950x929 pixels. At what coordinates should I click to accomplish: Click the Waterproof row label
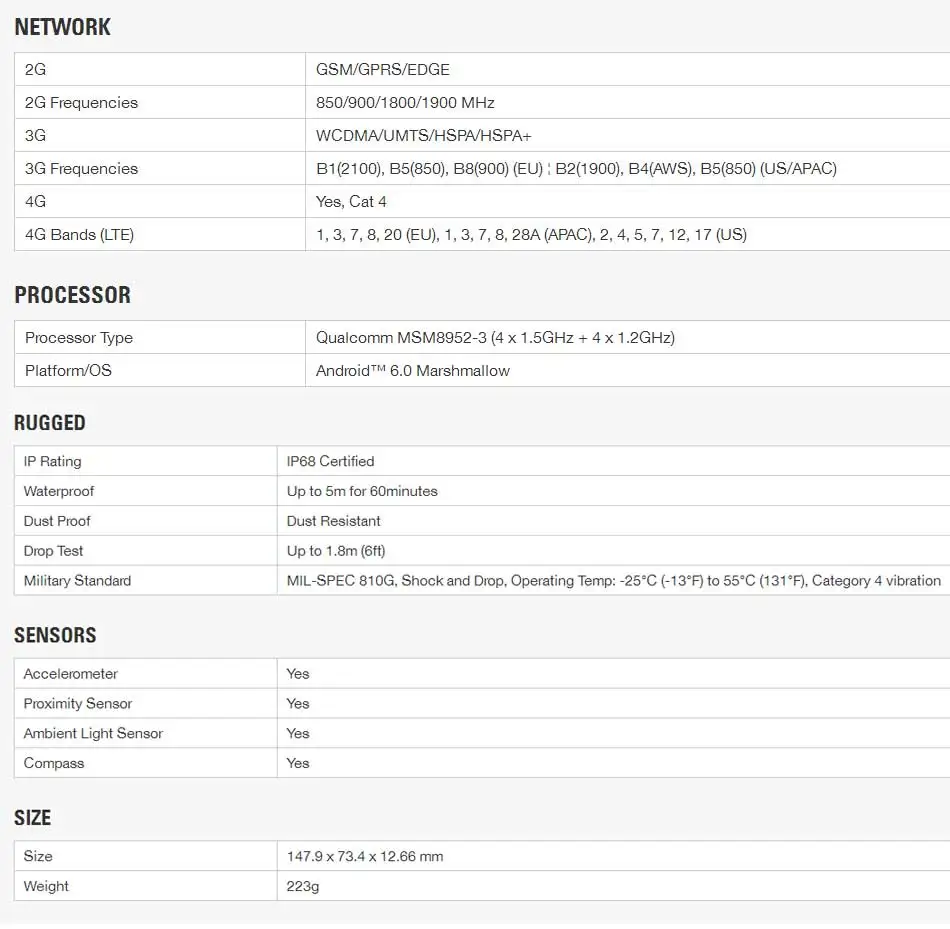(x=59, y=491)
